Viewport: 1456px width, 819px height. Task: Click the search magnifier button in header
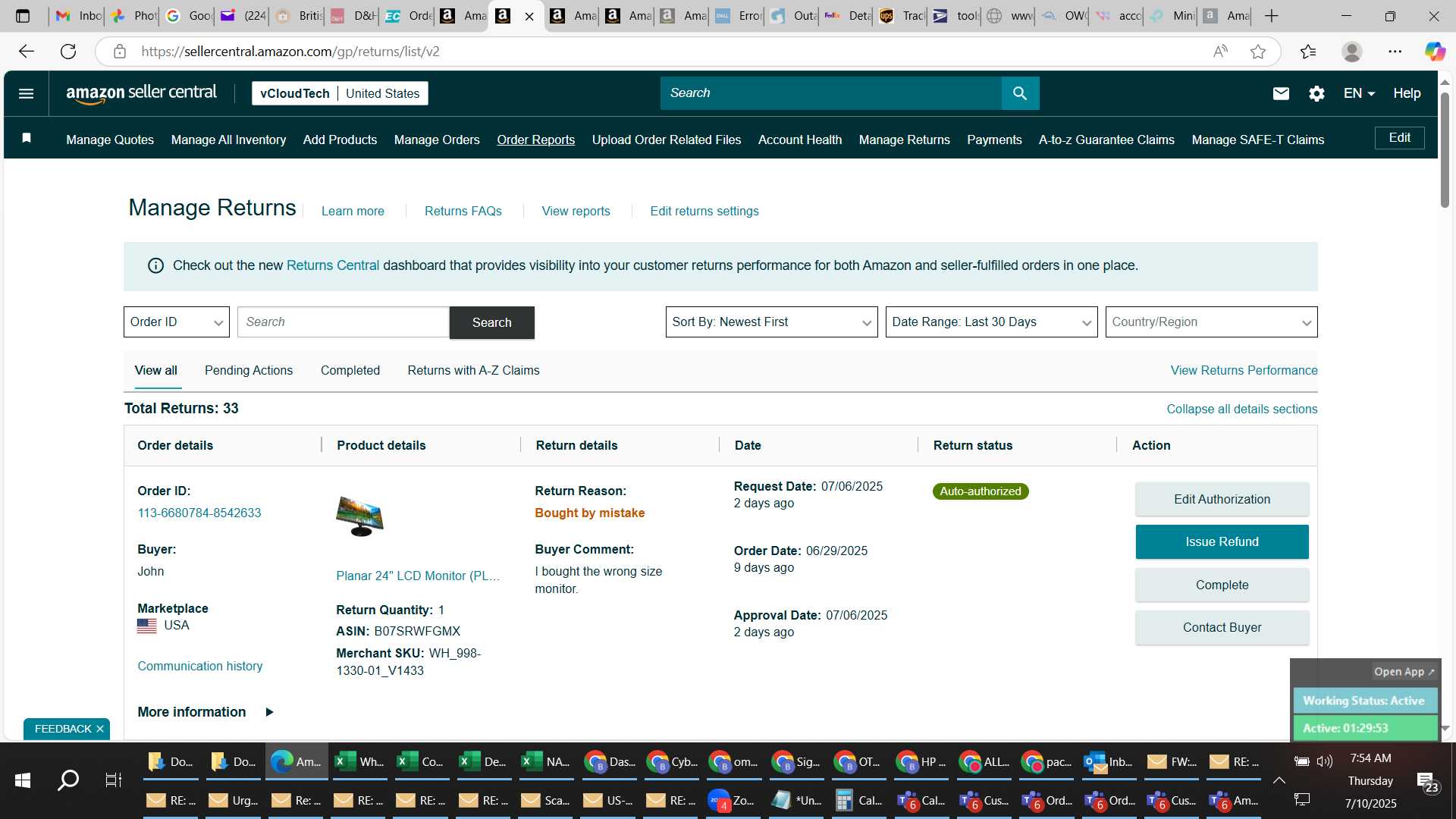click(1020, 93)
